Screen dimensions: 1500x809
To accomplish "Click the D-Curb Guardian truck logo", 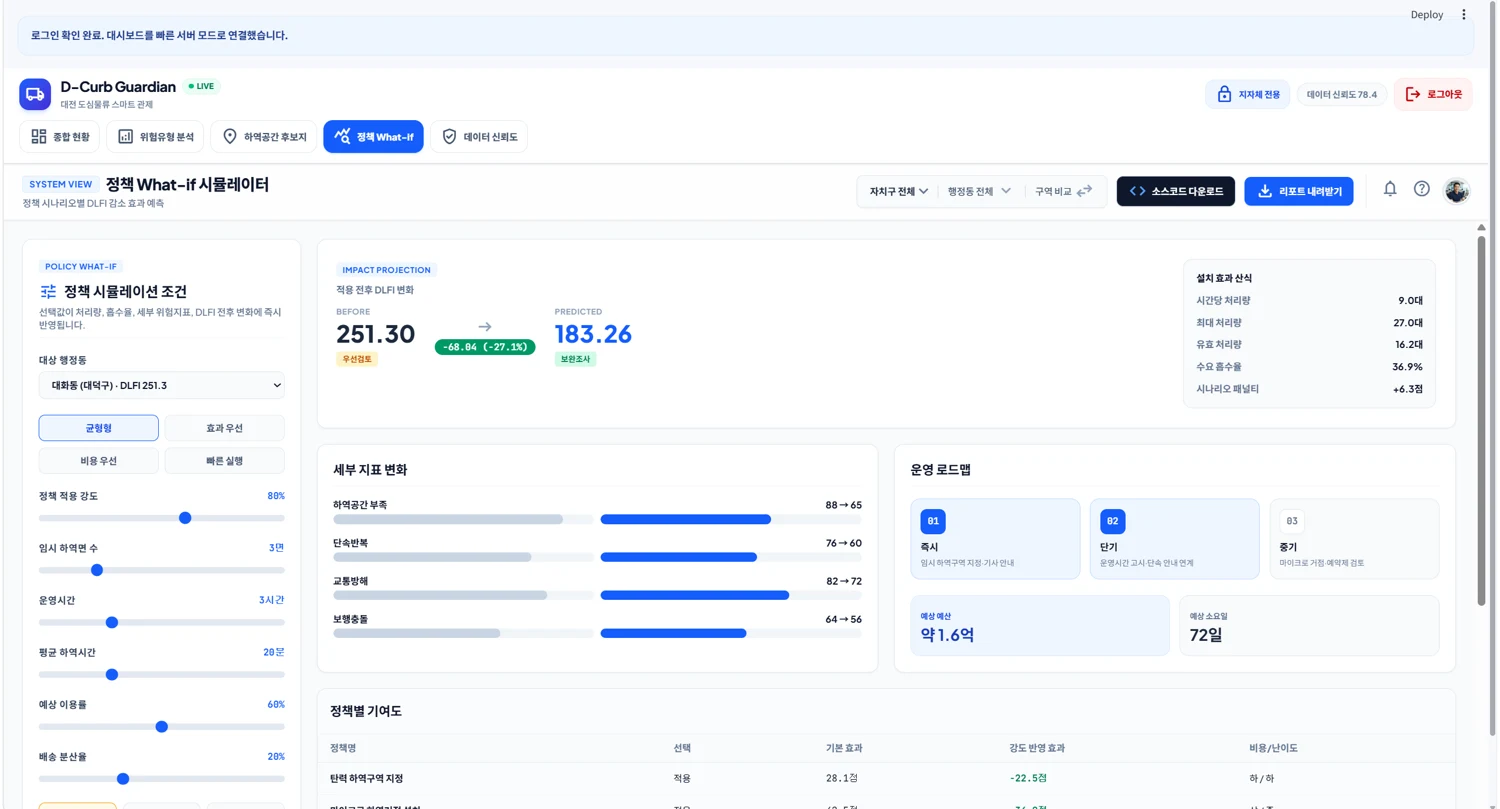I will pos(35,94).
